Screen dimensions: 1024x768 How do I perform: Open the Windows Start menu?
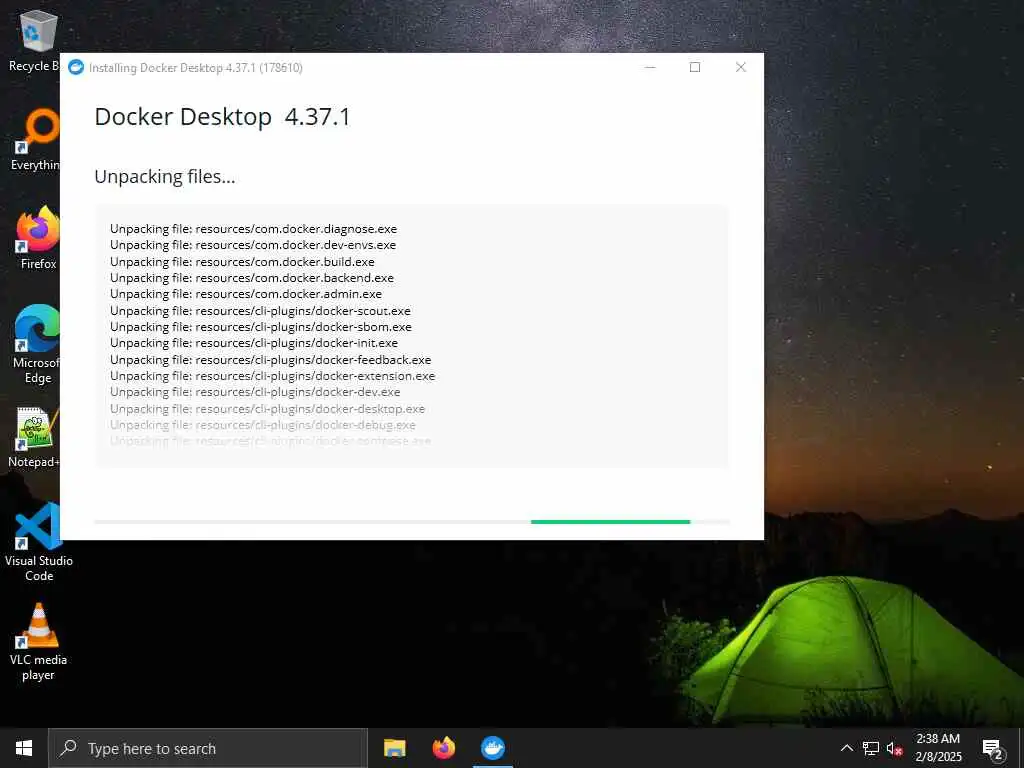24,748
